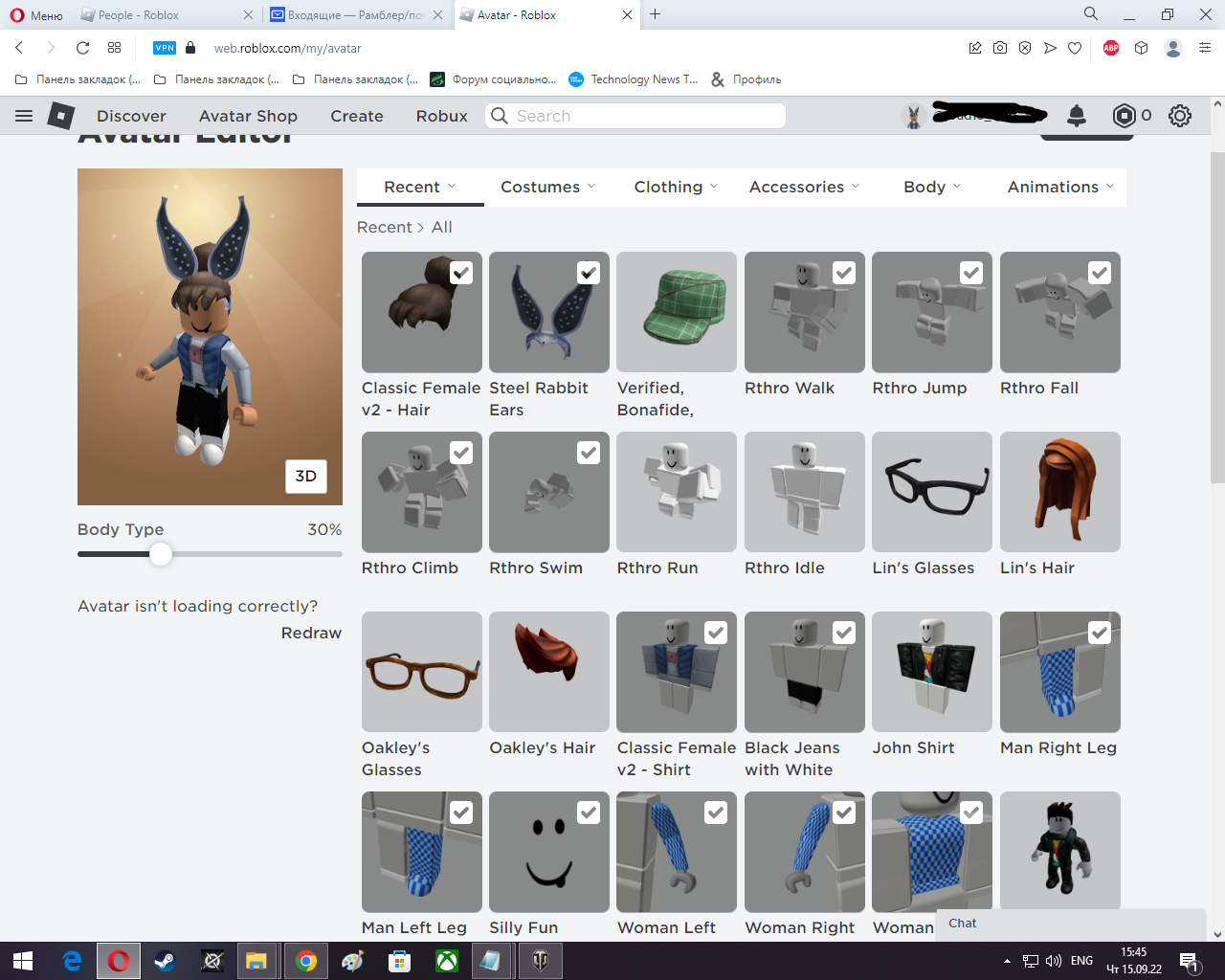Uncheck Rthro Swim animation checkbox
The height and width of the screenshot is (980, 1225).
tap(589, 453)
